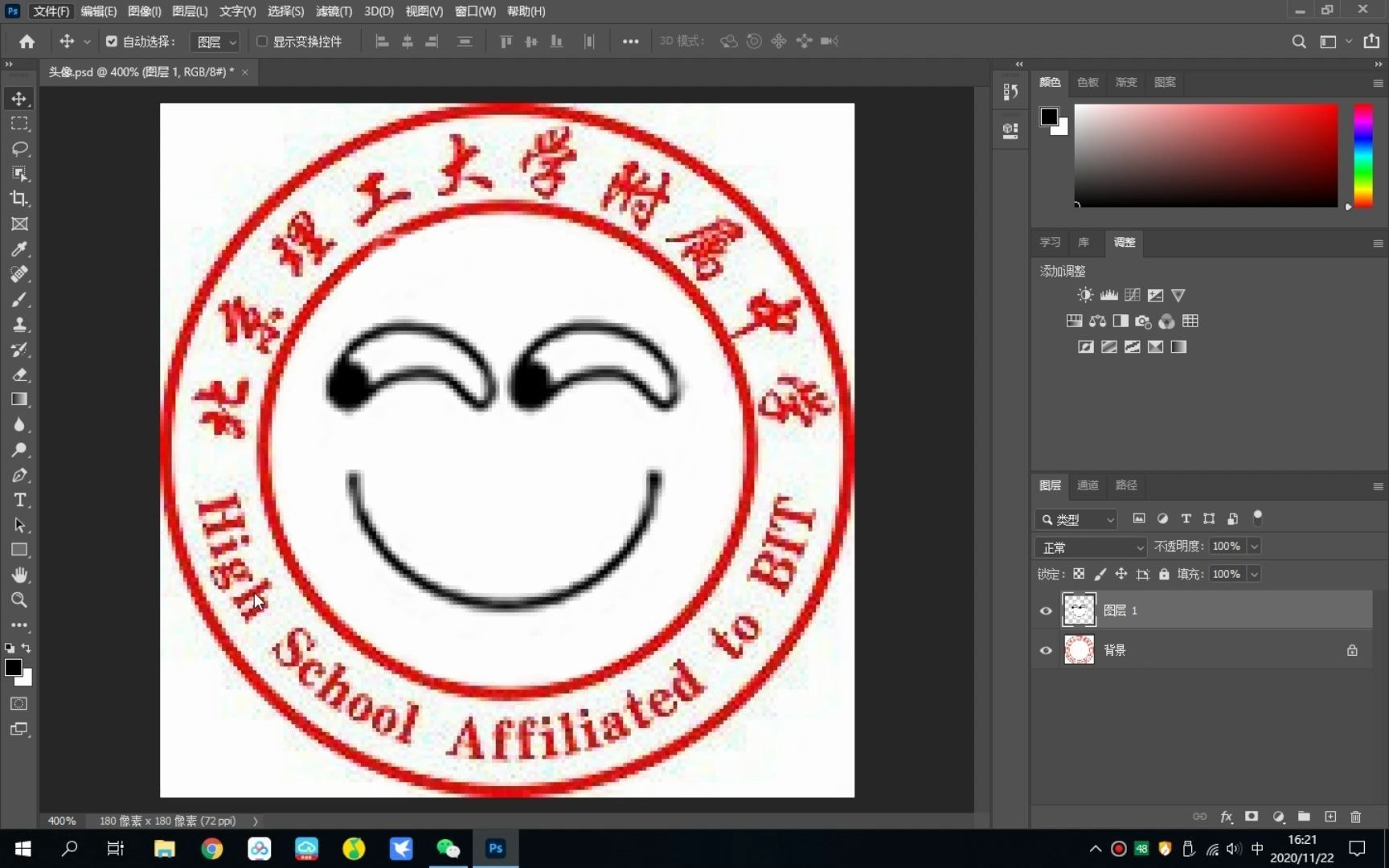This screenshot has height=868, width=1389.
Task: Create a new layer with the plus icon
Action: [x=1330, y=817]
